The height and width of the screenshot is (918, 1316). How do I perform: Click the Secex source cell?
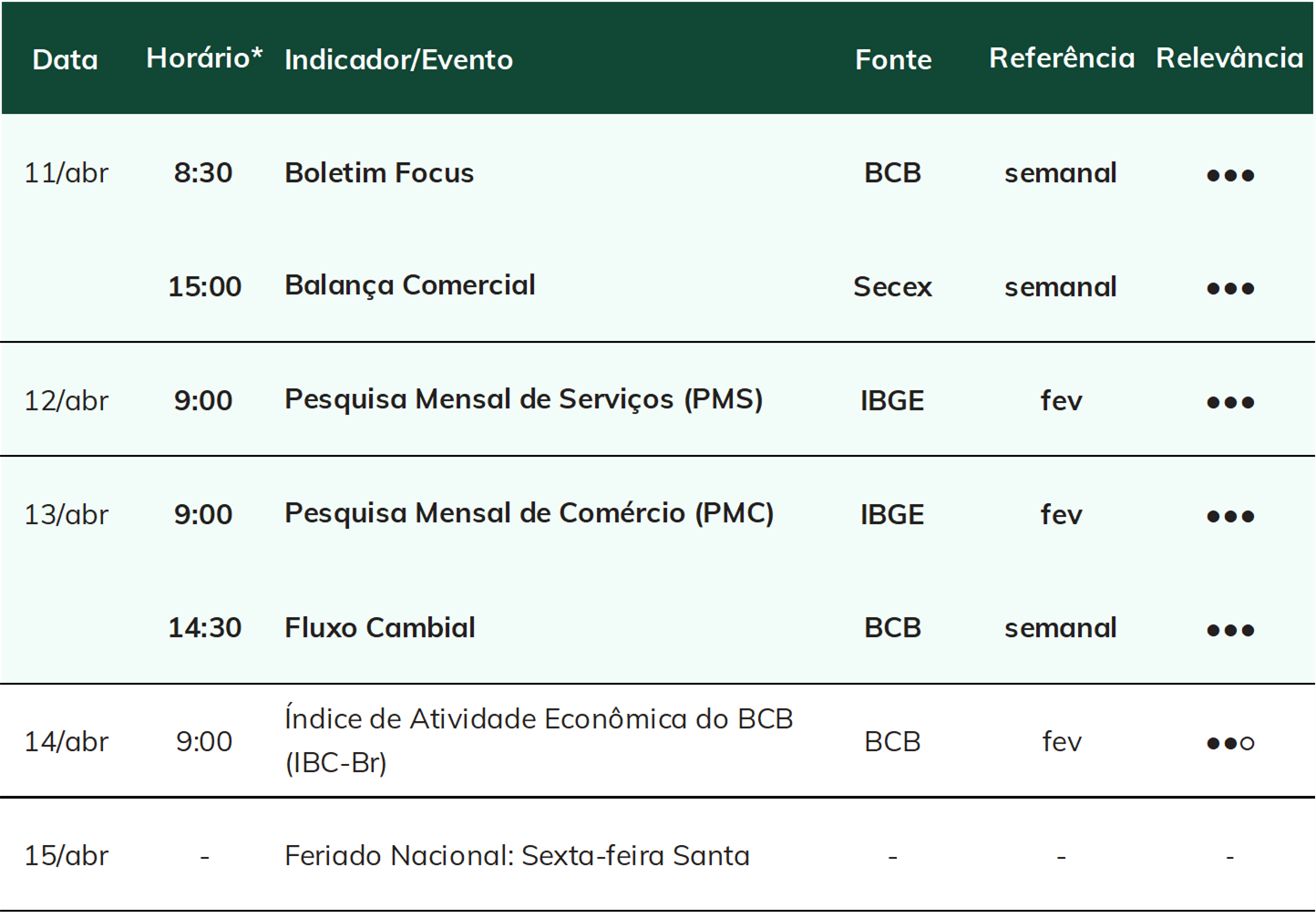(x=892, y=287)
